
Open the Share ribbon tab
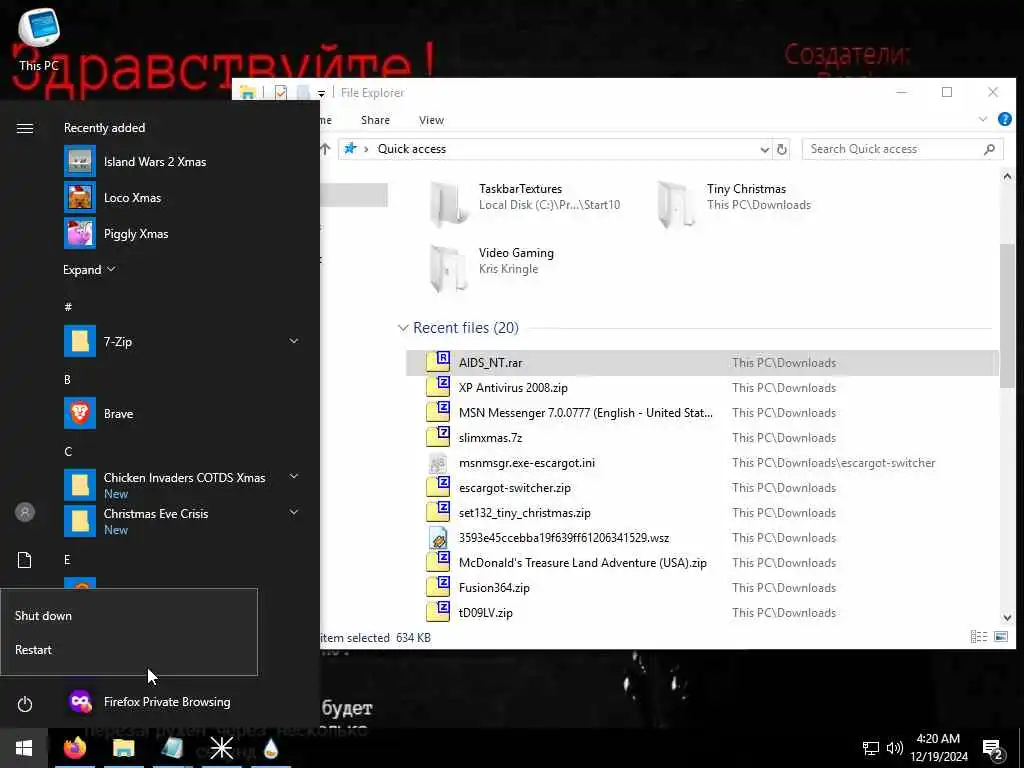[x=376, y=120]
